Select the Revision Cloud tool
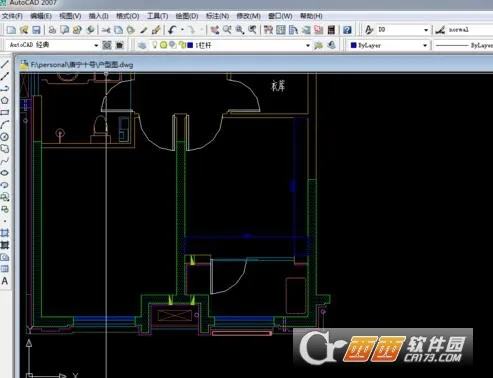The height and width of the screenshot is (378, 493). click(x=5, y=149)
